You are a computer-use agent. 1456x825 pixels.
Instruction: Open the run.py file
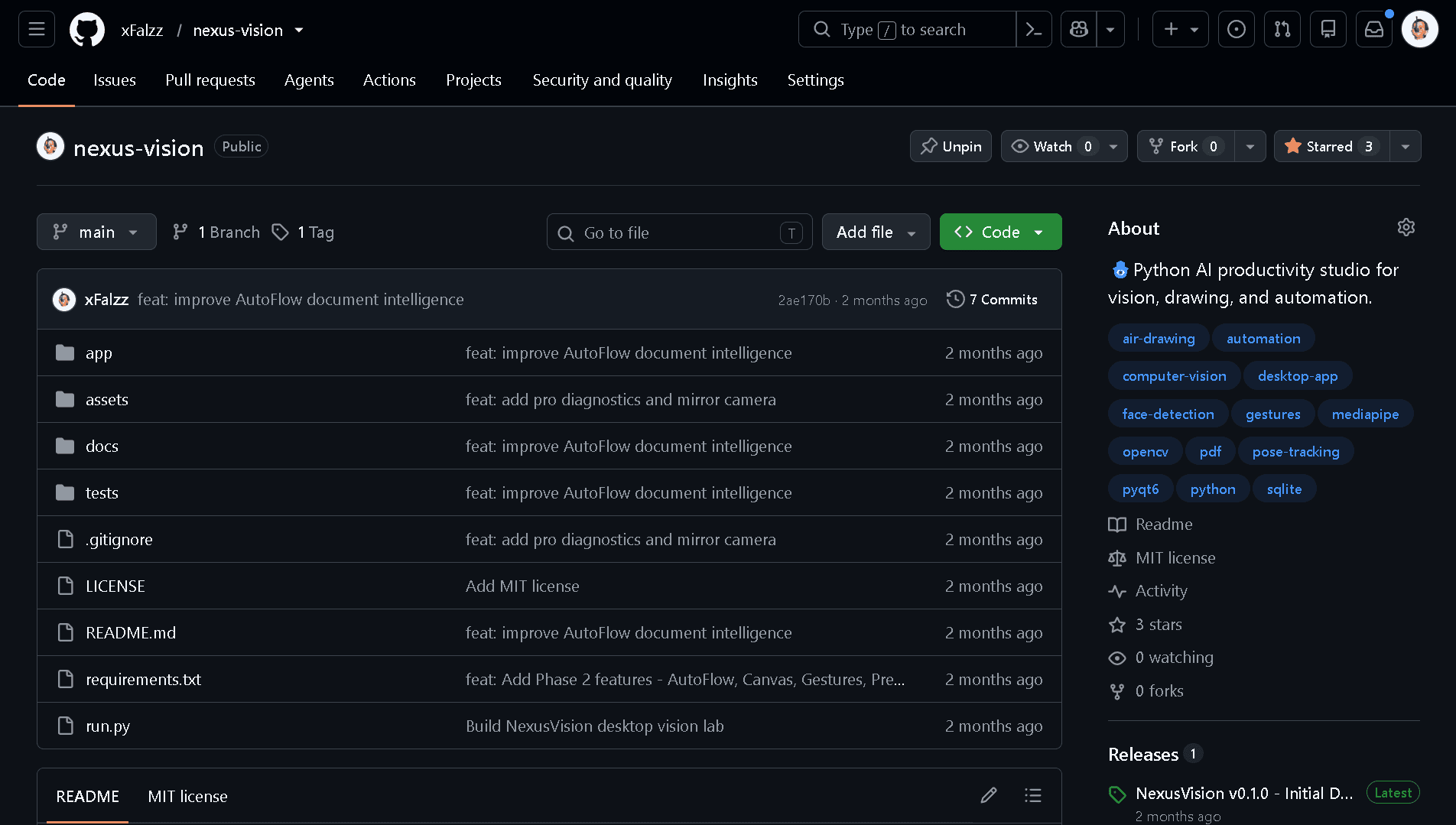coord(108,726)
